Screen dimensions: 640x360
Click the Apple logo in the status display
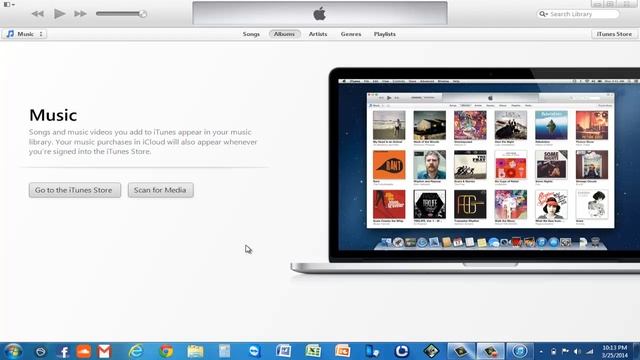tap(320, 13)
